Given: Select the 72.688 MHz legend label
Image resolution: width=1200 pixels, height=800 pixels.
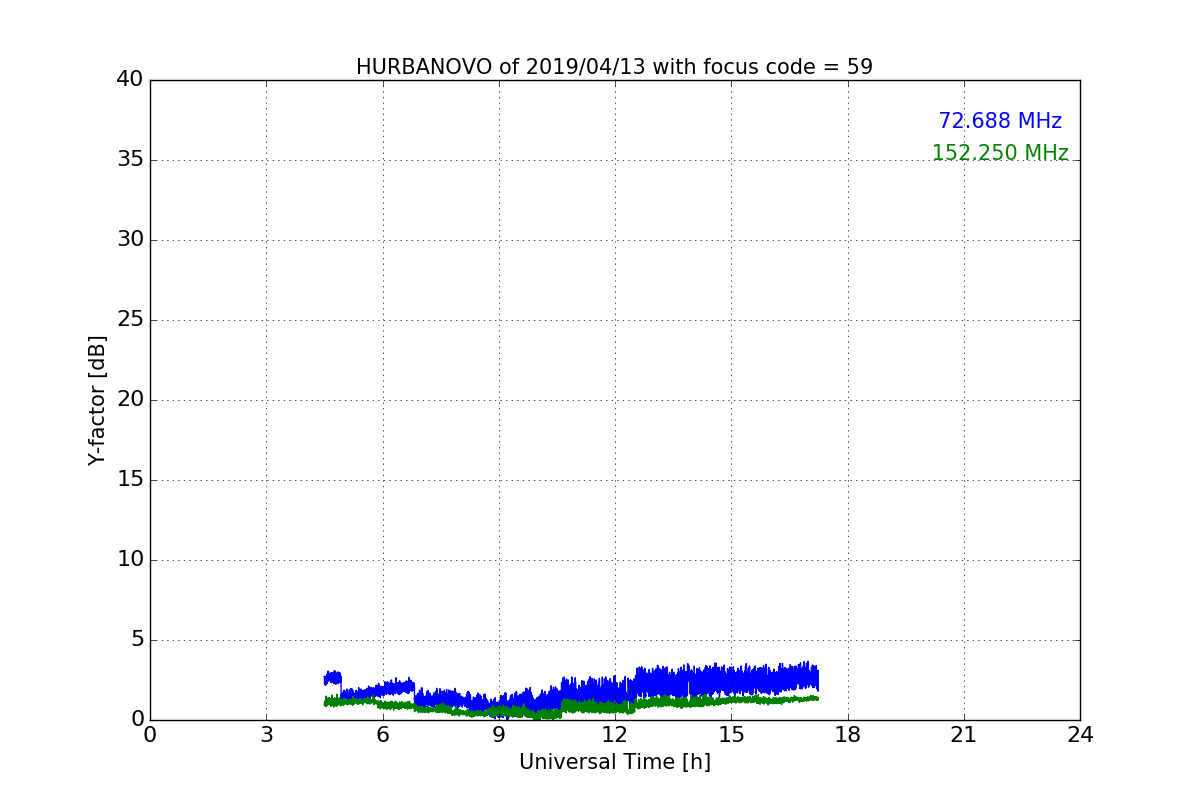Looking at the screenshot, I should [1000, 121].
